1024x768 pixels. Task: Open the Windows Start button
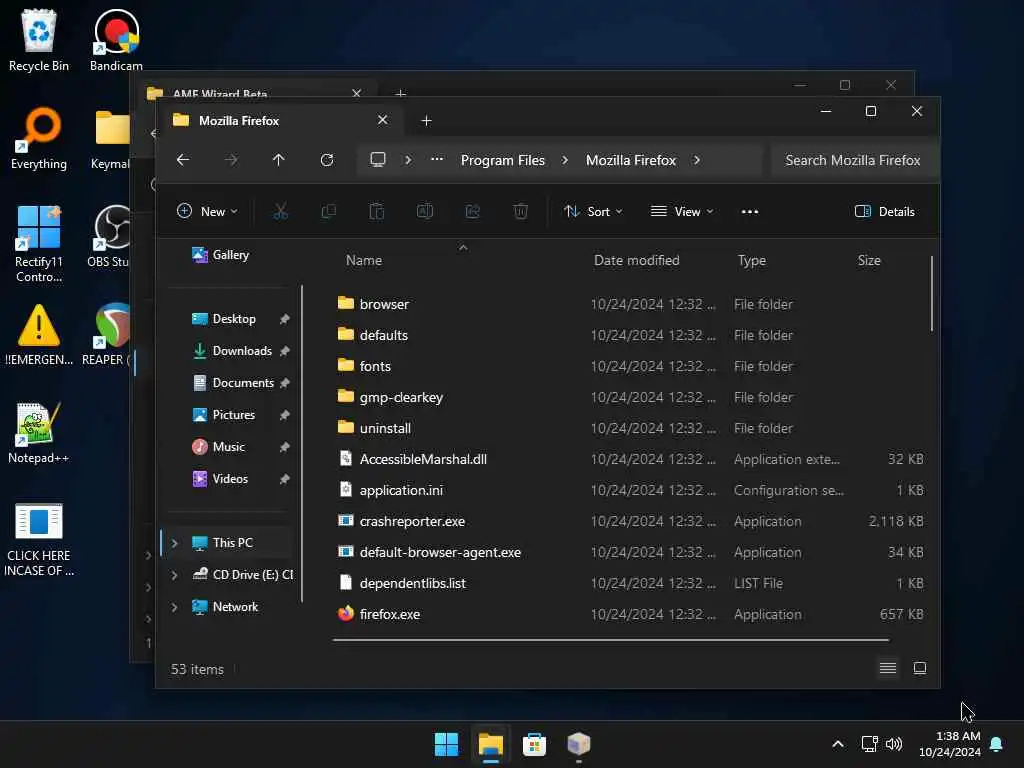tap(447, 744)
